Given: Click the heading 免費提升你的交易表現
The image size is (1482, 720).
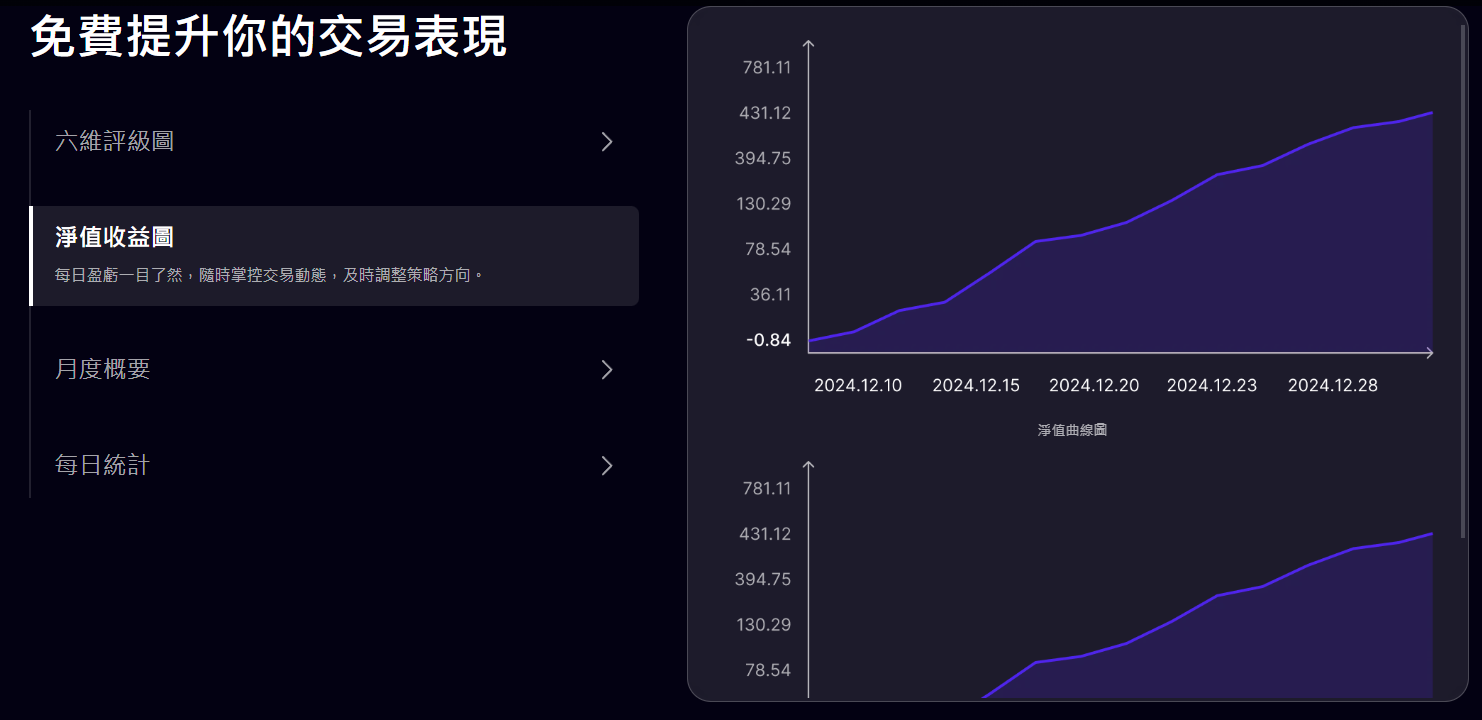Looking at the screenshot, I should click(x=269, y=37).
